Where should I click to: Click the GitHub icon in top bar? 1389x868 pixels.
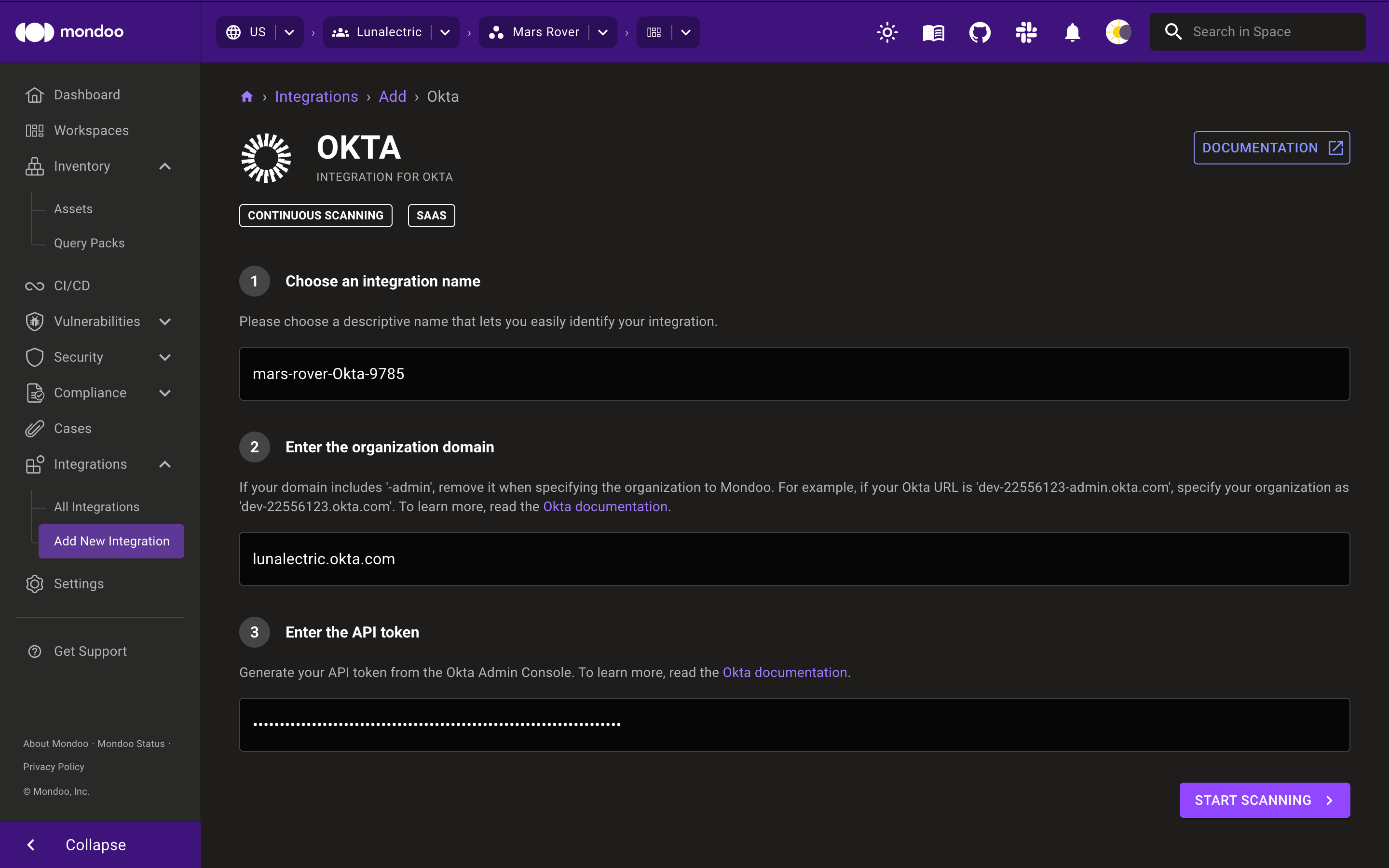point(980,32)
